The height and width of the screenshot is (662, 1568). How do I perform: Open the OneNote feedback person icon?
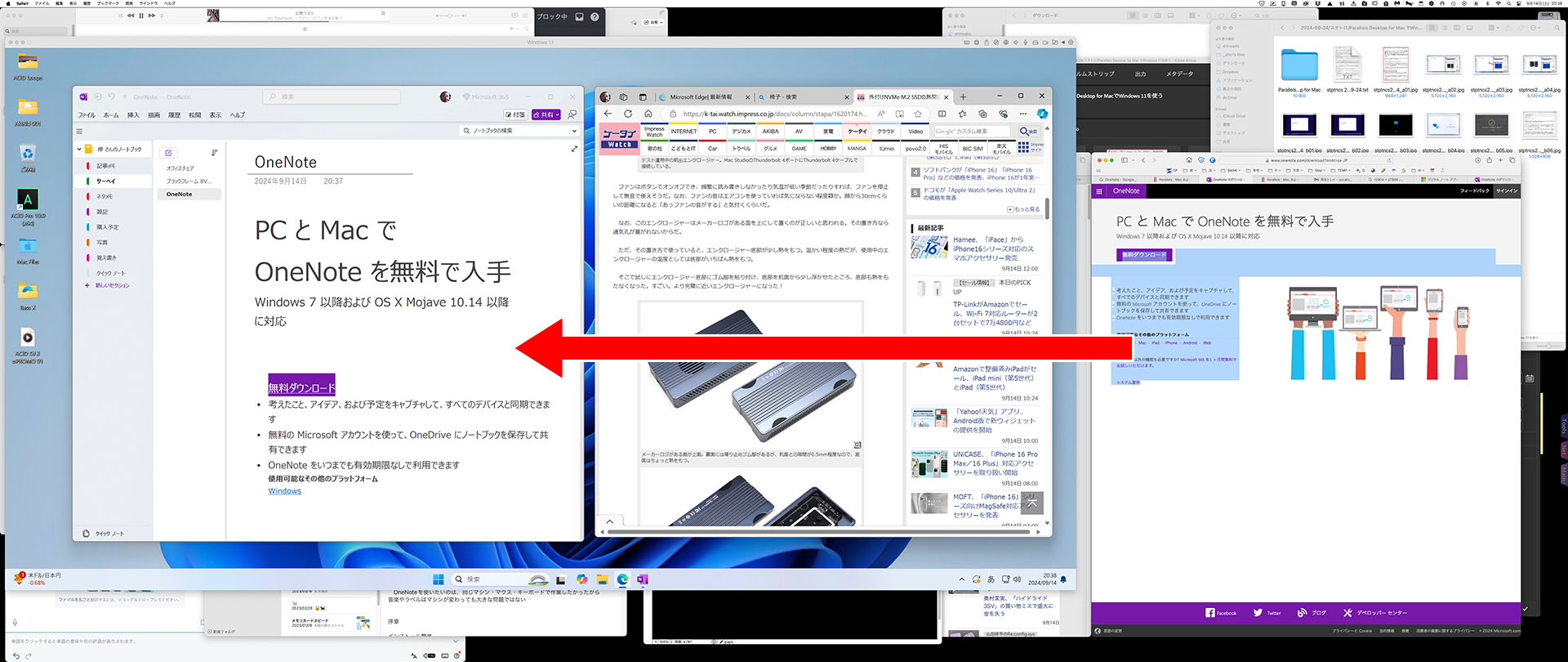572,114
